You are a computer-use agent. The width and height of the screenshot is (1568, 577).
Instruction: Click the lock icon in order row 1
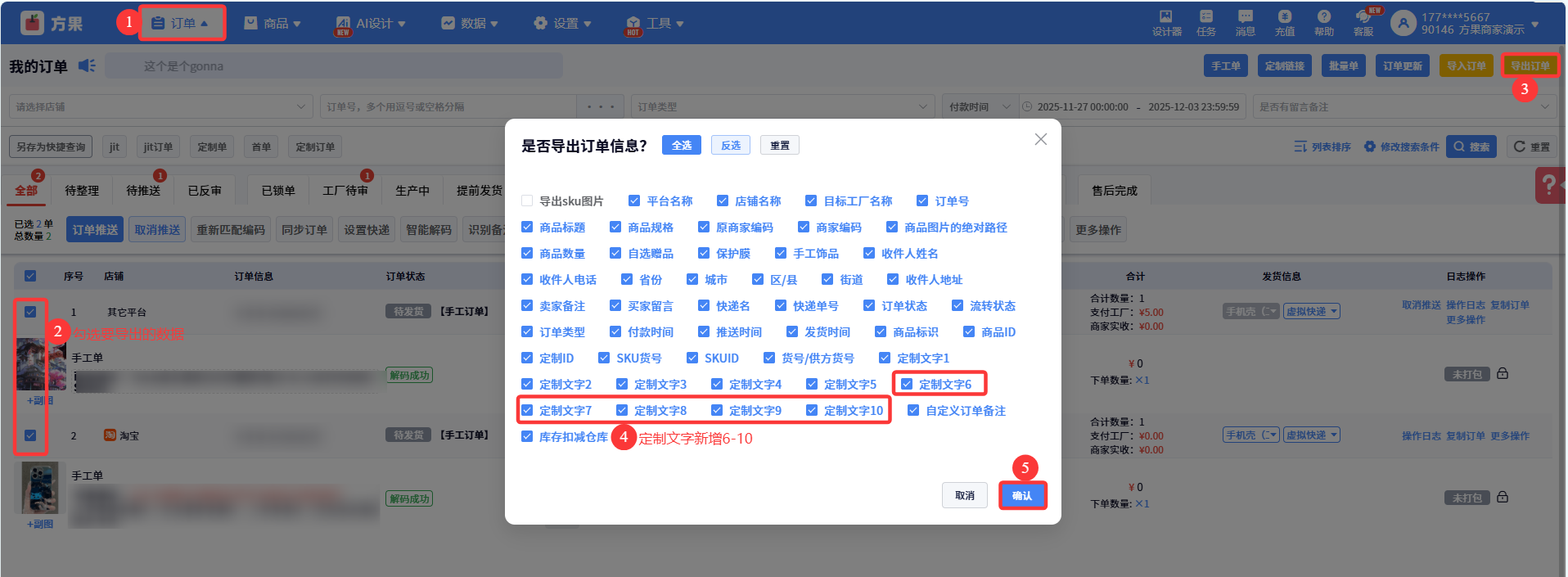(x=1503, y=373)
